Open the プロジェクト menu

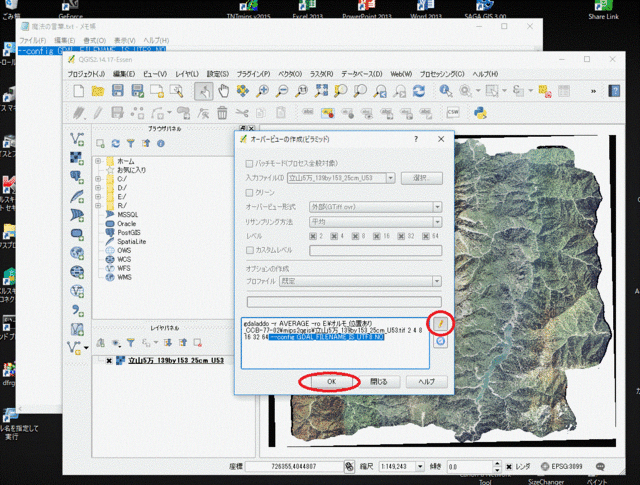[x=86, y=74]
